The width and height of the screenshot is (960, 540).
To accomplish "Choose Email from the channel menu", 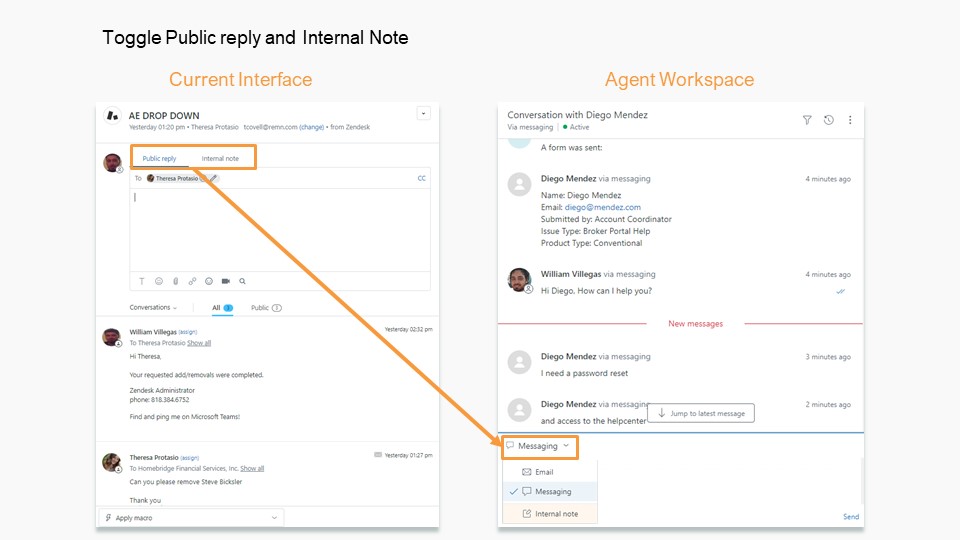I will pyautogui.click(x=550, y=472).
